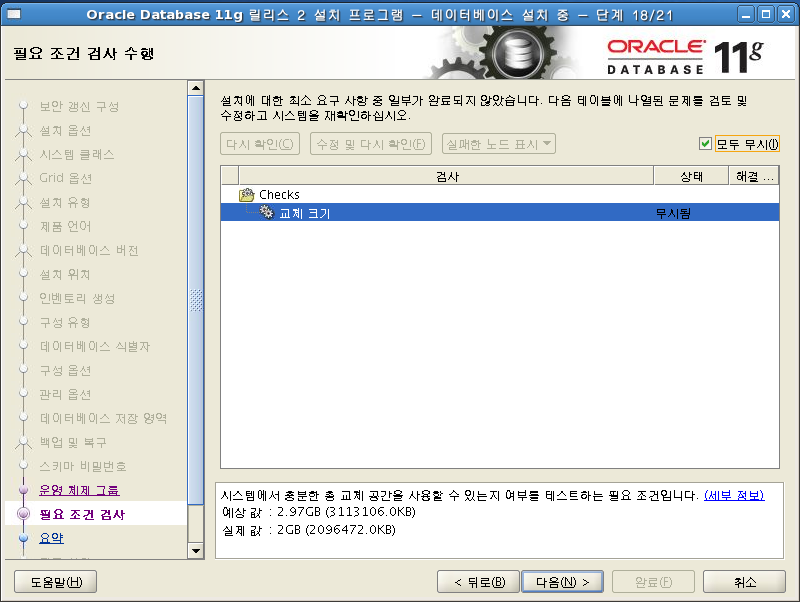Click the 상태 column header

click(691, 176)
